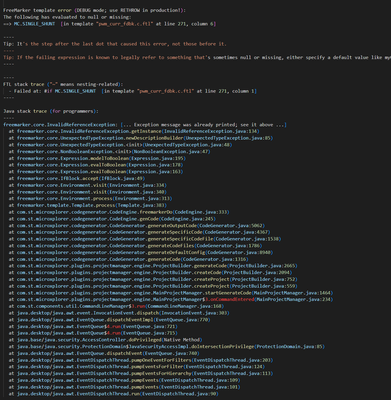Viewport: 391px width, 400px height.
Task: Open UnexpectedTypeException.java:85 stack frame
Action: [141, 138]
